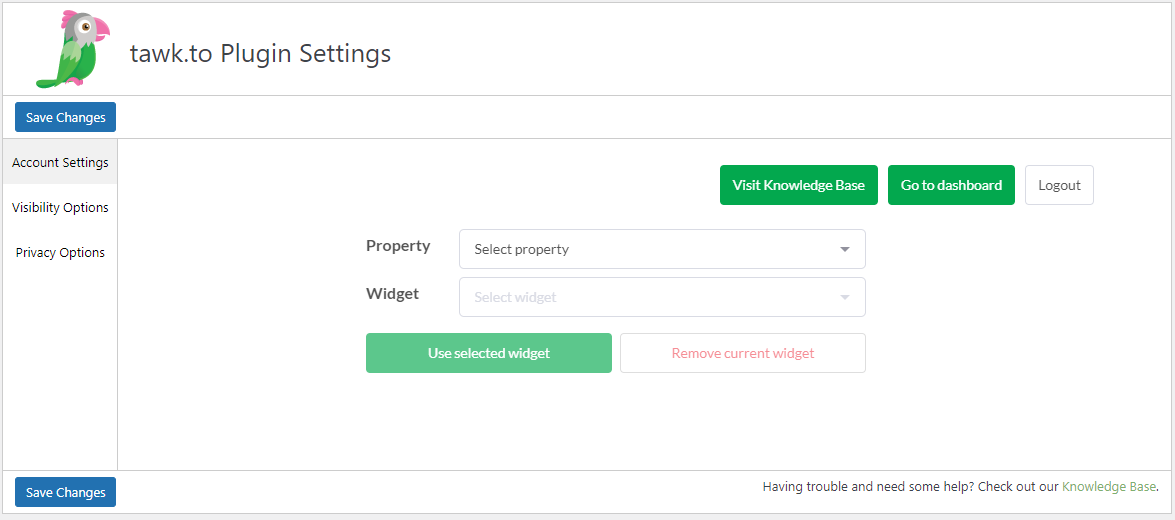The image size is (1175, 520).
Task: Apply with Use selected widget button
Action: tap(489, 353)
